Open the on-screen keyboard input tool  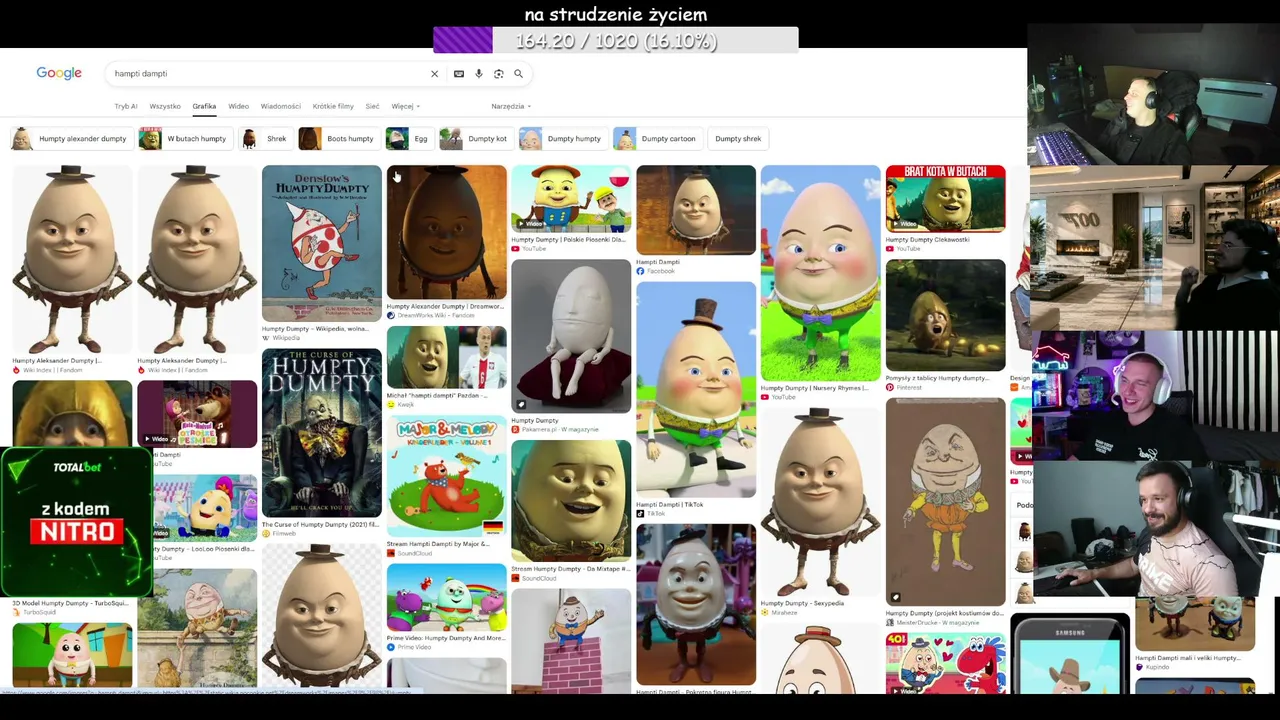(459, 74)
